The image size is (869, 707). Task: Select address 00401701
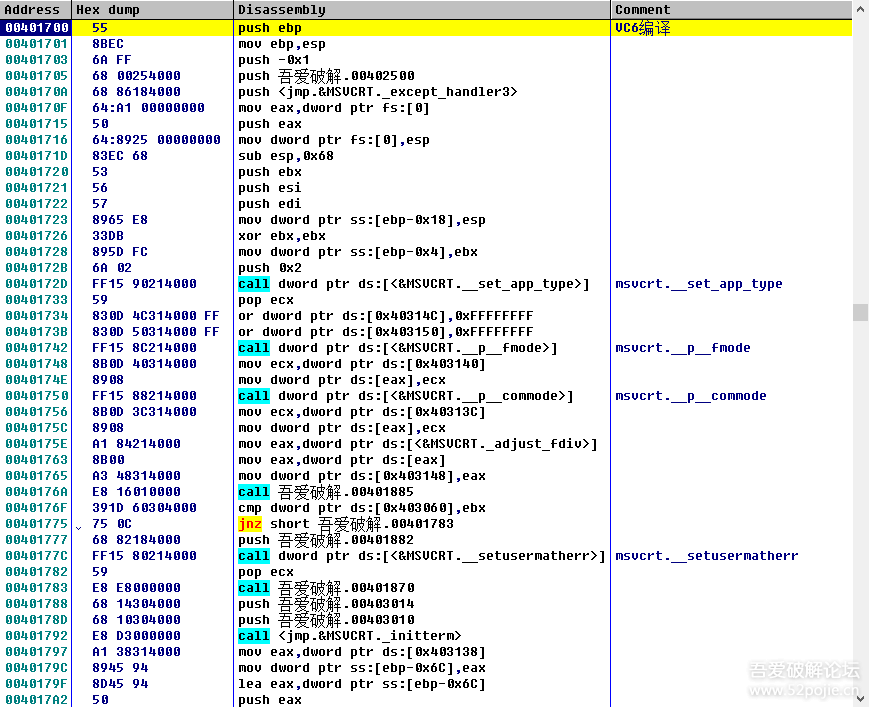(37, 44)
